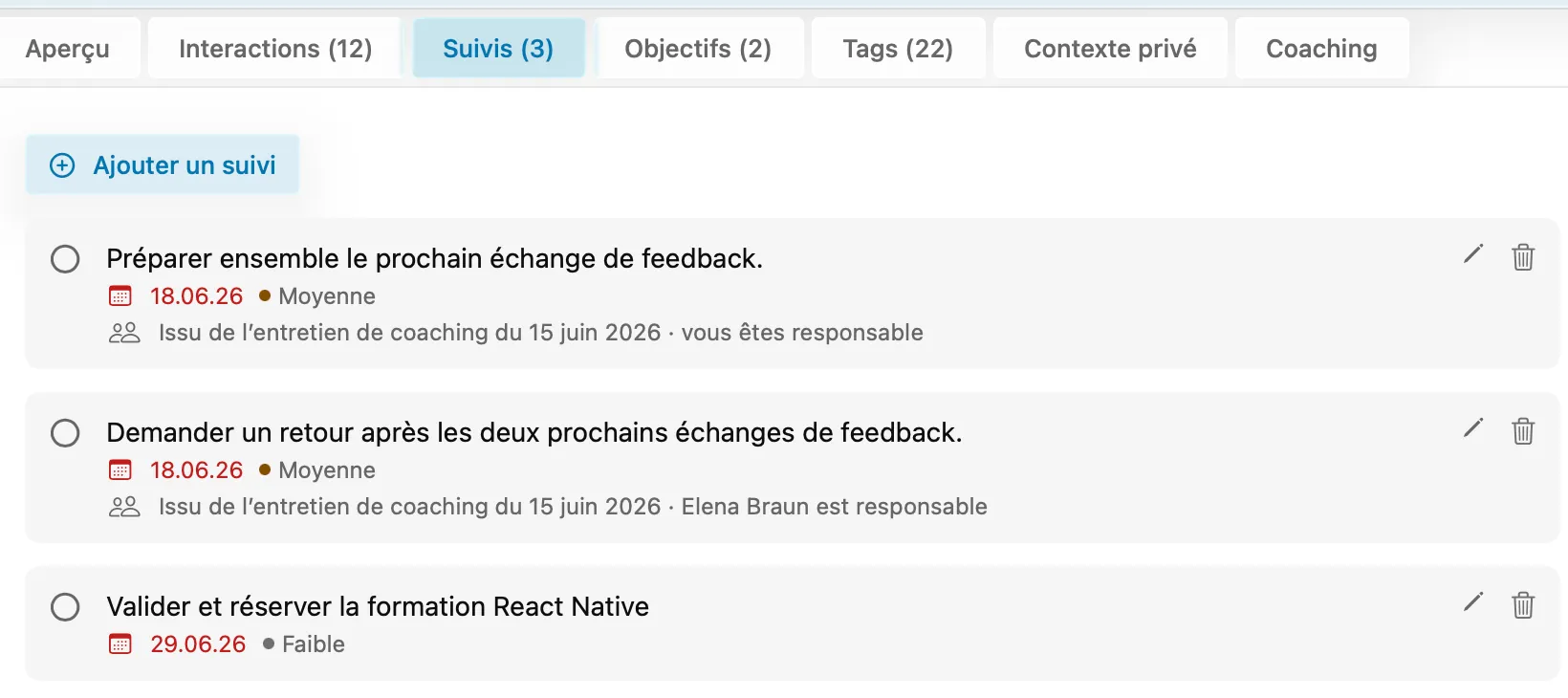Click the 'Ajouter un suivi' button
1568x698 pixels.
pos(163,165)
